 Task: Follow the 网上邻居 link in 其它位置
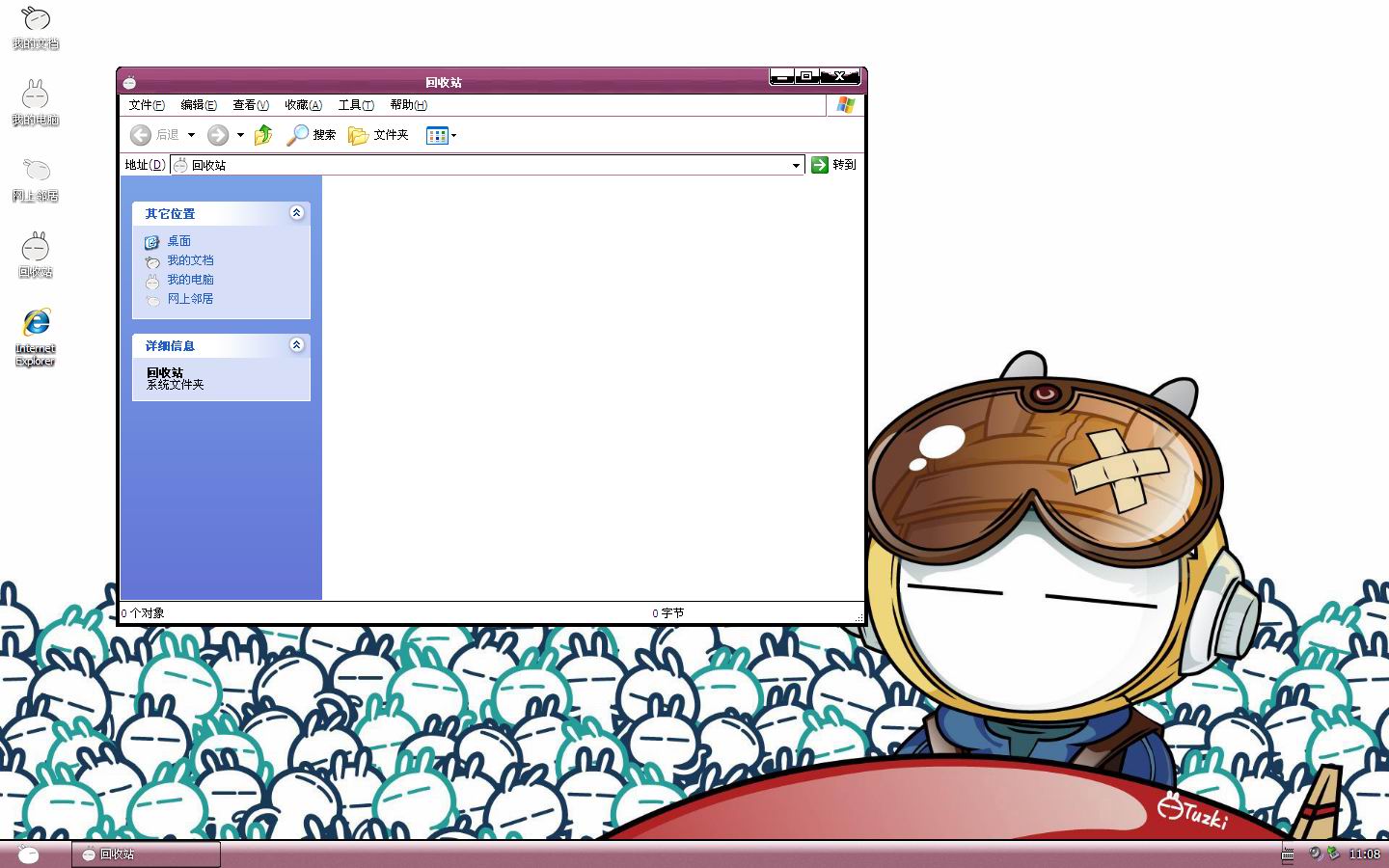190,299
